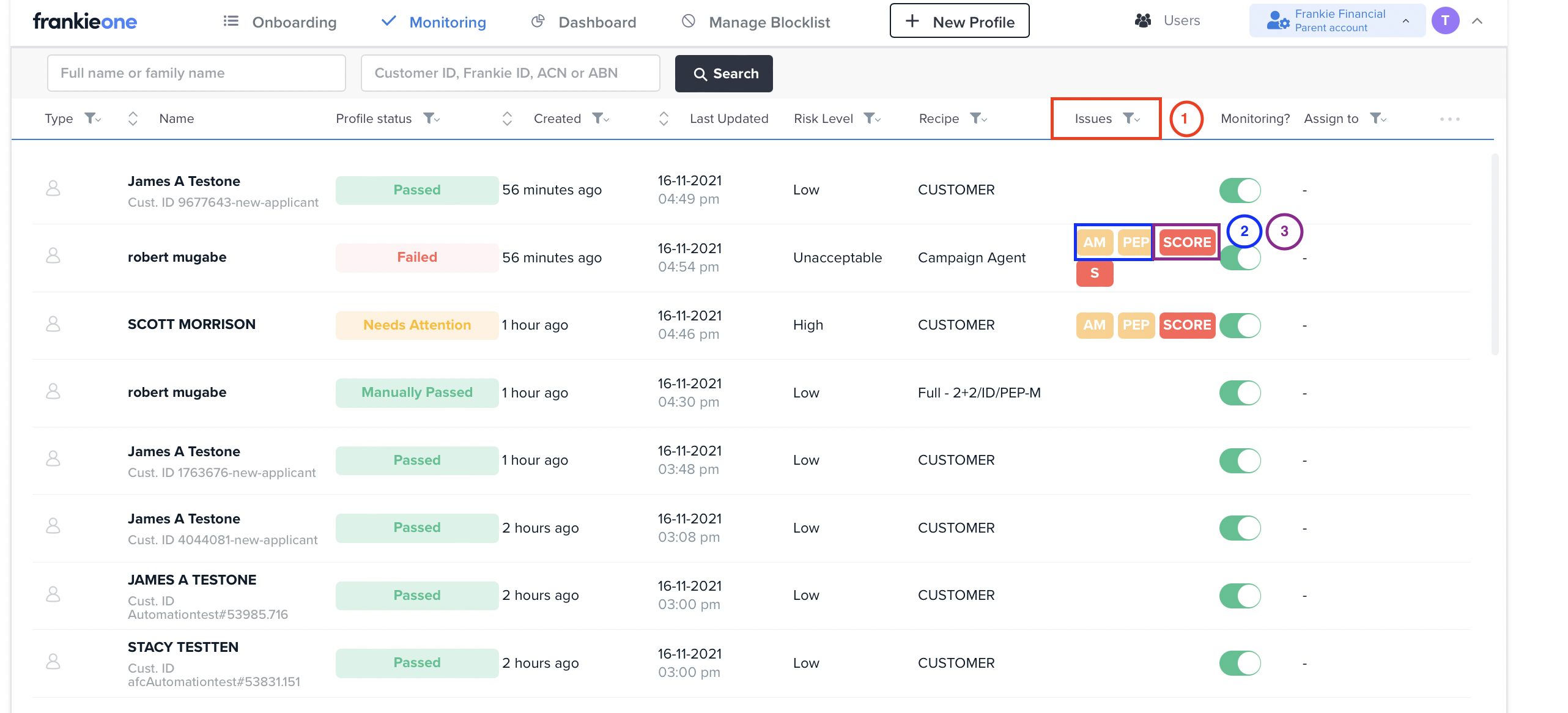This screenshot has width=1568, height=713.
Task: Click person icon for Manually Passed robert mugabe
Action: tap(53, 391)
